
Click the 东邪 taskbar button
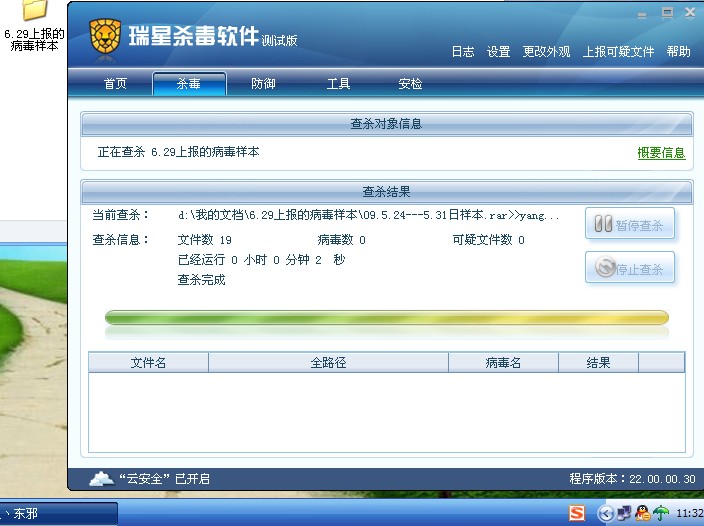tap(58, 513)
